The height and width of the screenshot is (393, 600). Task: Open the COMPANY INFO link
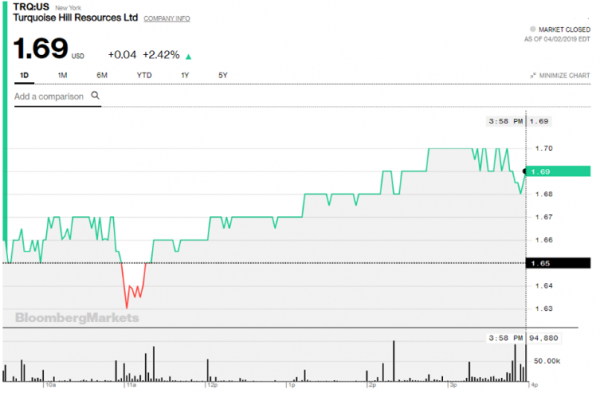(x=167, y=18)
